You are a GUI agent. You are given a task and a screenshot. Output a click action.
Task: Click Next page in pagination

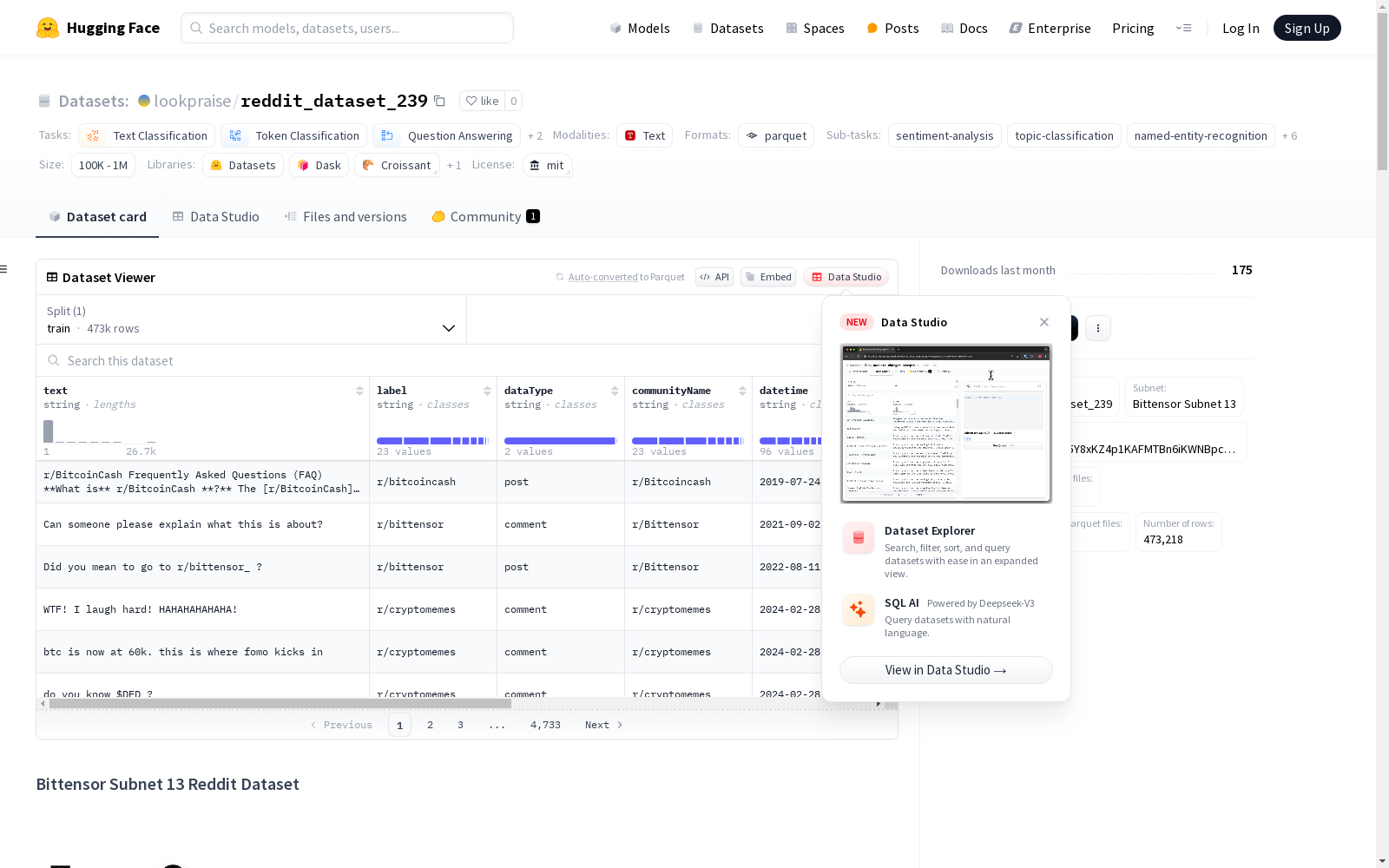[x=603, y=725]
